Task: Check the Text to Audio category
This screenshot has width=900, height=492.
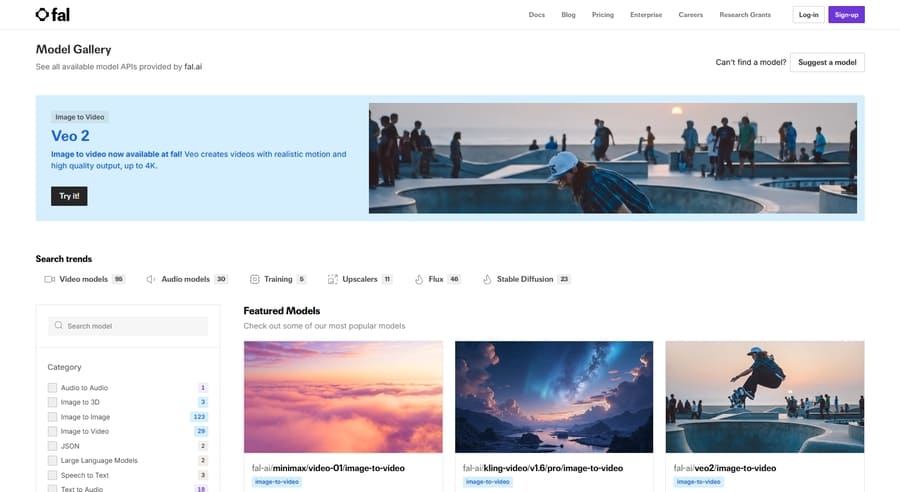Action: pyautogui.click(x=52, y=489)
